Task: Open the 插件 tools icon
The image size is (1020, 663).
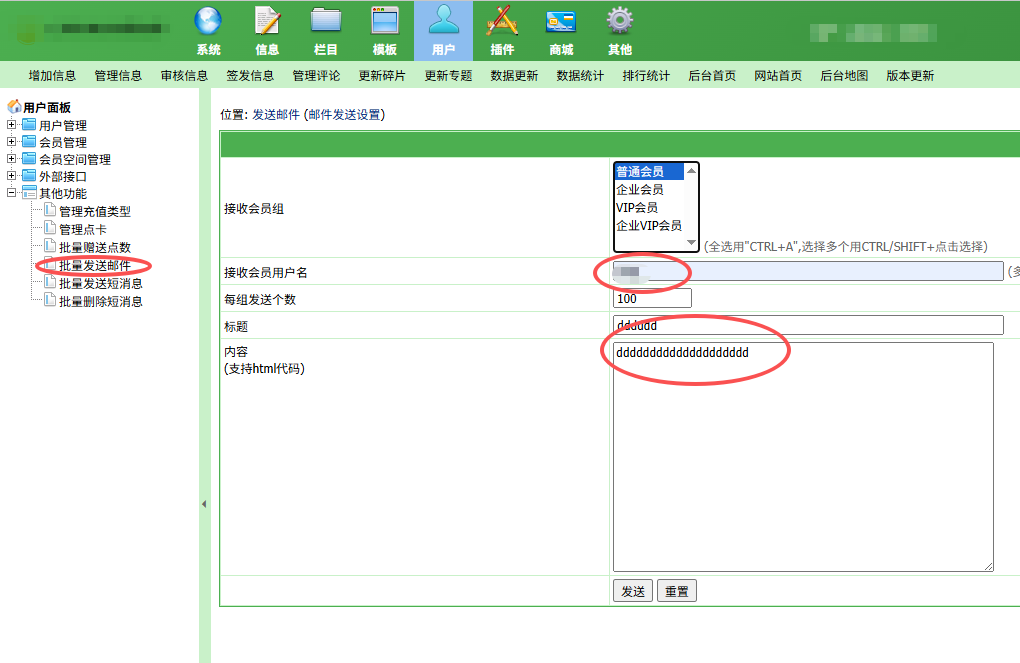Action: point(502,21)
